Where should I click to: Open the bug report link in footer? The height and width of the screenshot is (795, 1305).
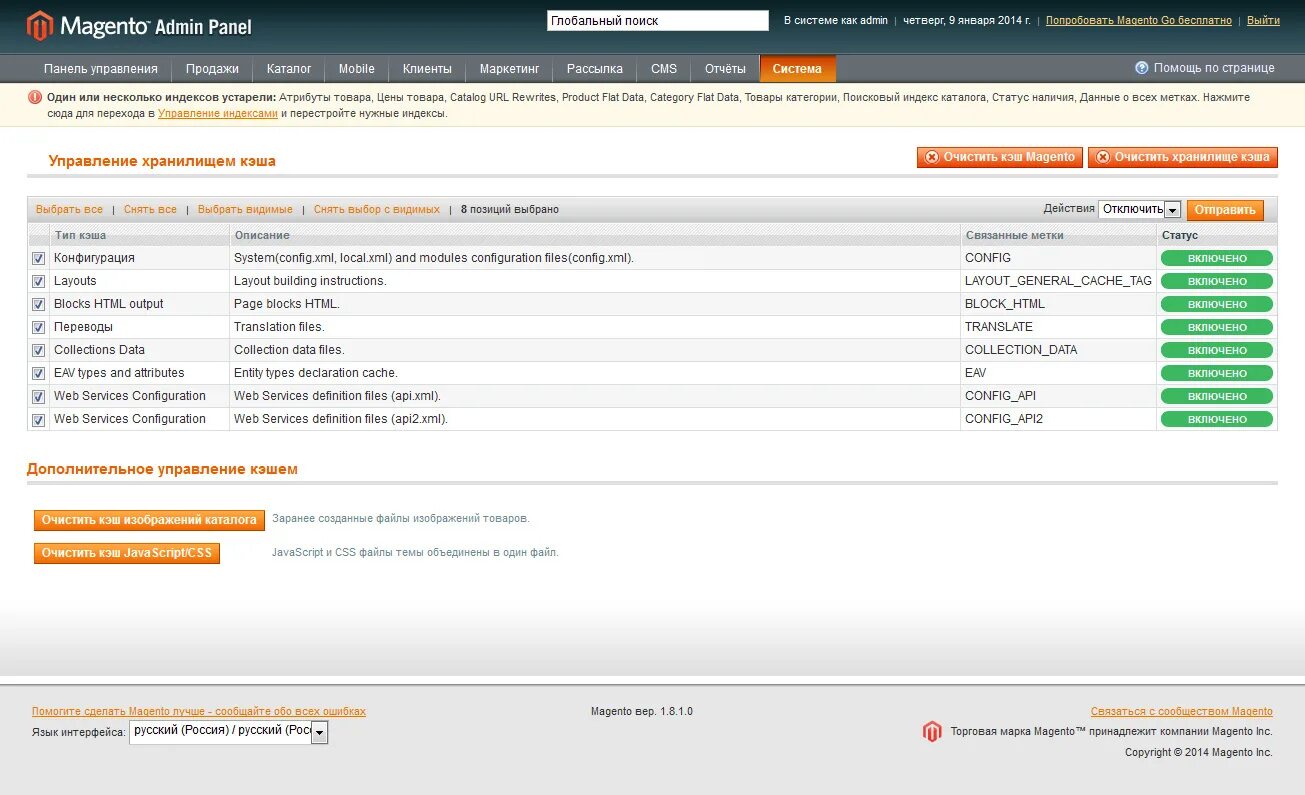[199, 712]
